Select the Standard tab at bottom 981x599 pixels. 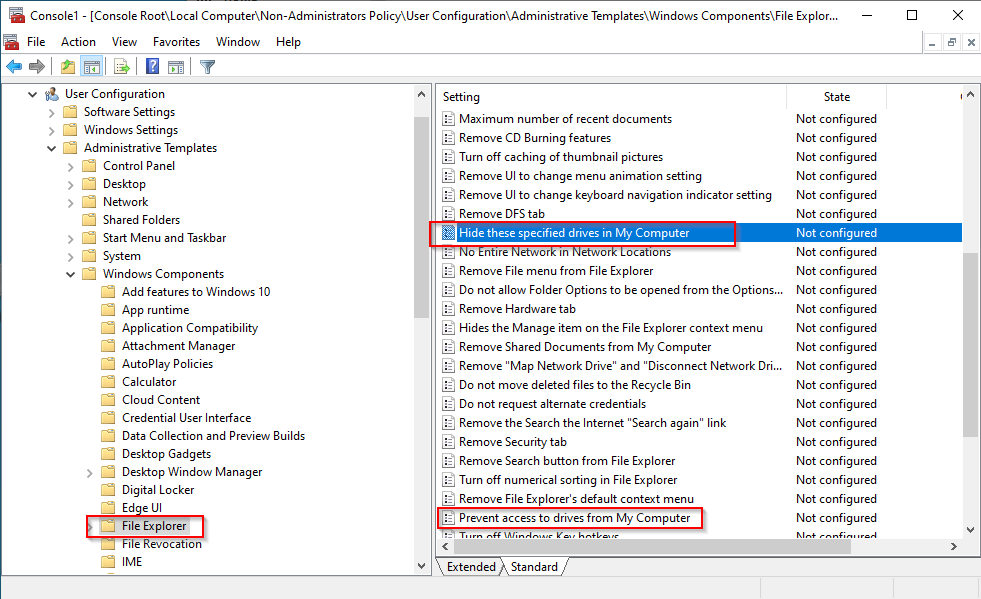coord(534,567)
